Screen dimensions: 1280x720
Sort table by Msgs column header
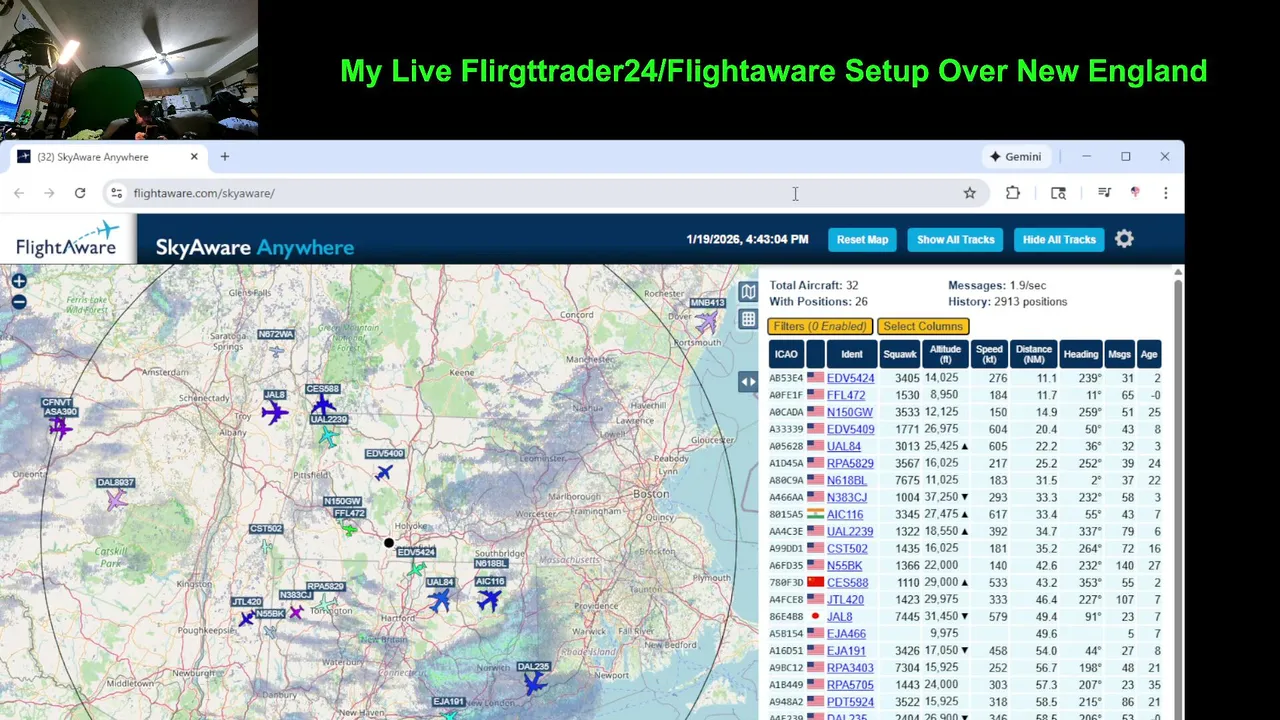[x=1120, y=354]
